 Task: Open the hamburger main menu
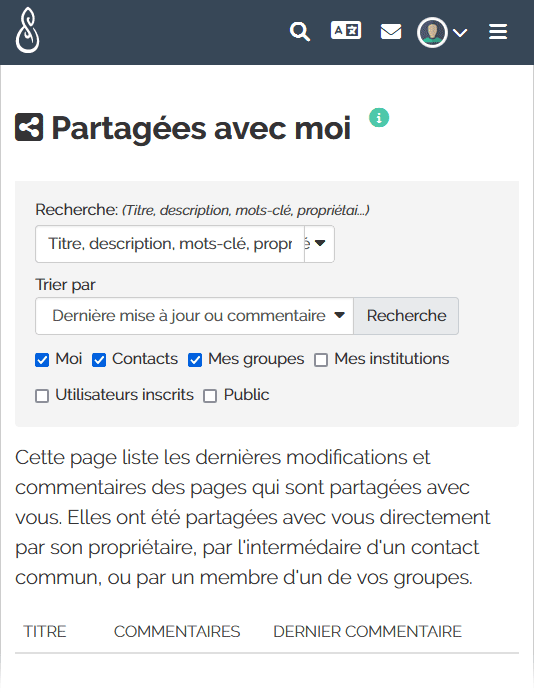pos(498,32)
